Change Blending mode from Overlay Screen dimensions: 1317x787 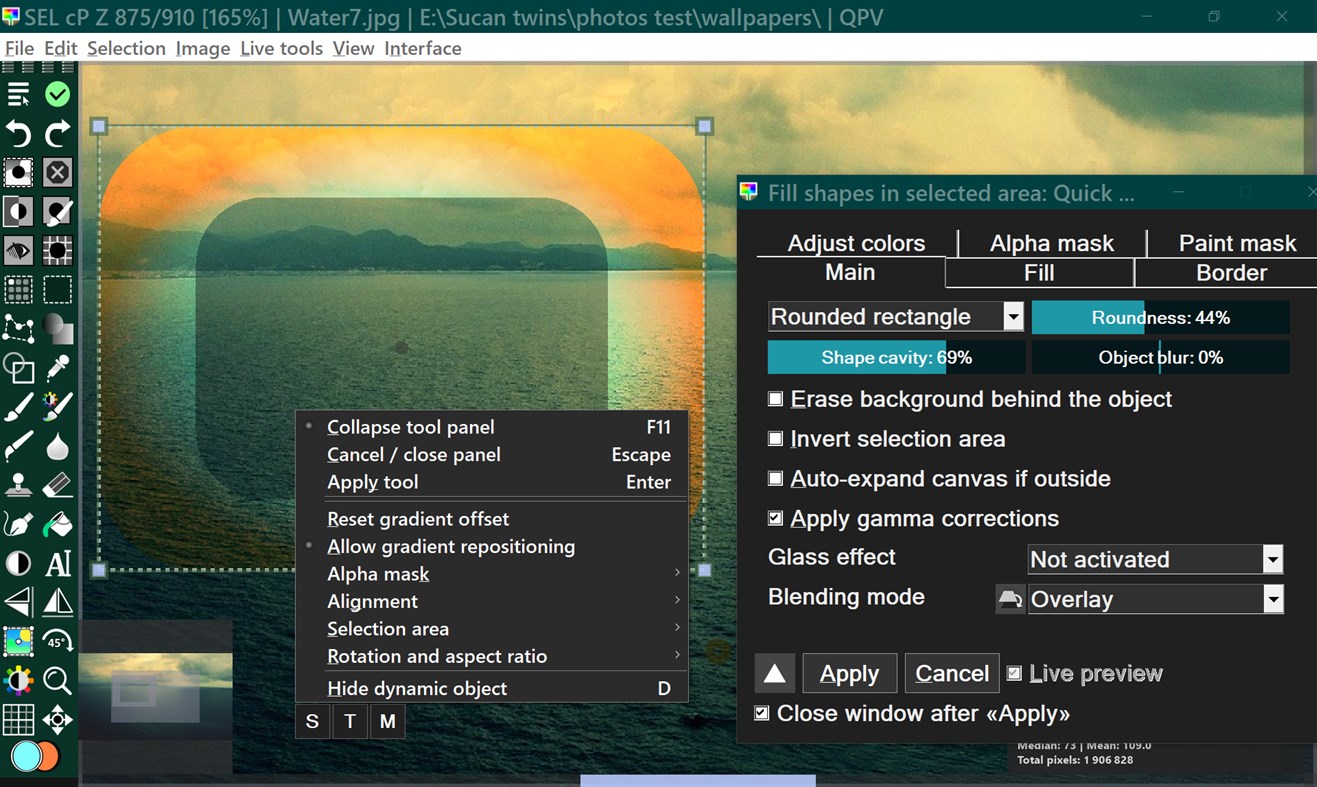click(1272, 599)
